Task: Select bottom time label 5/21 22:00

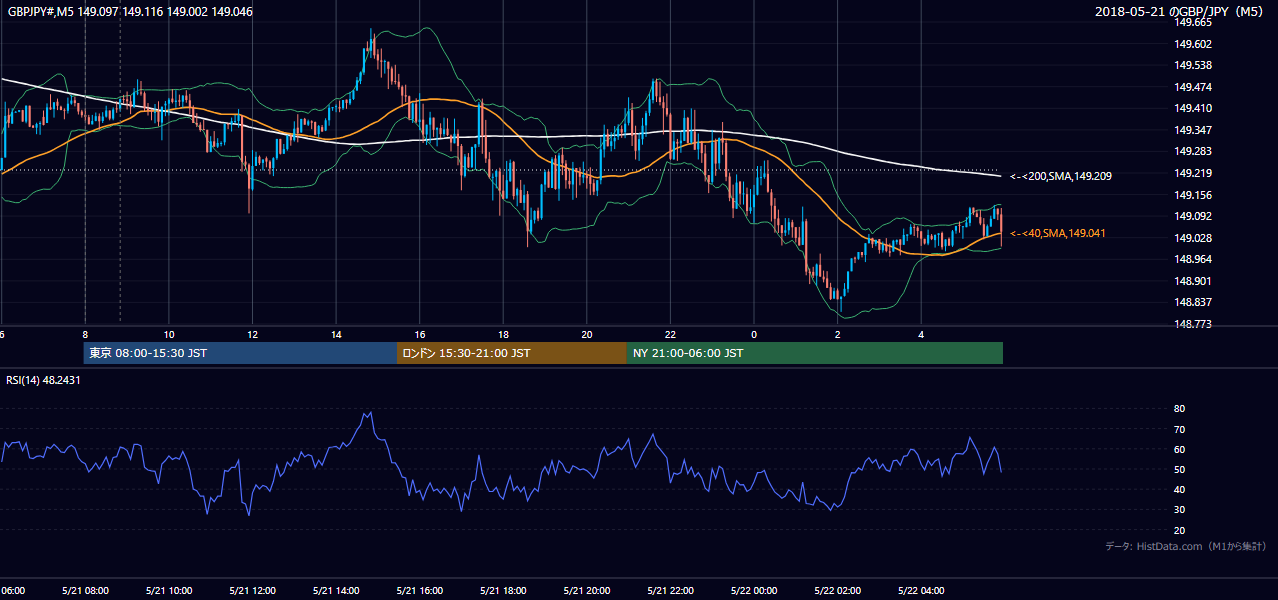Action: pos(670,591)
